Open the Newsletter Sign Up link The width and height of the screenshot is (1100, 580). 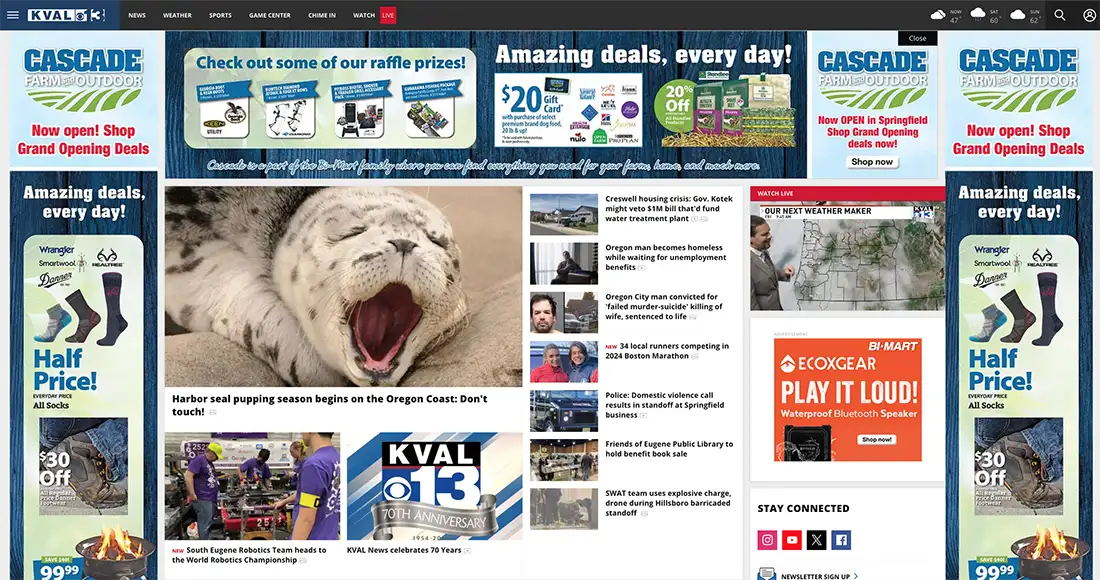point(816,576)
